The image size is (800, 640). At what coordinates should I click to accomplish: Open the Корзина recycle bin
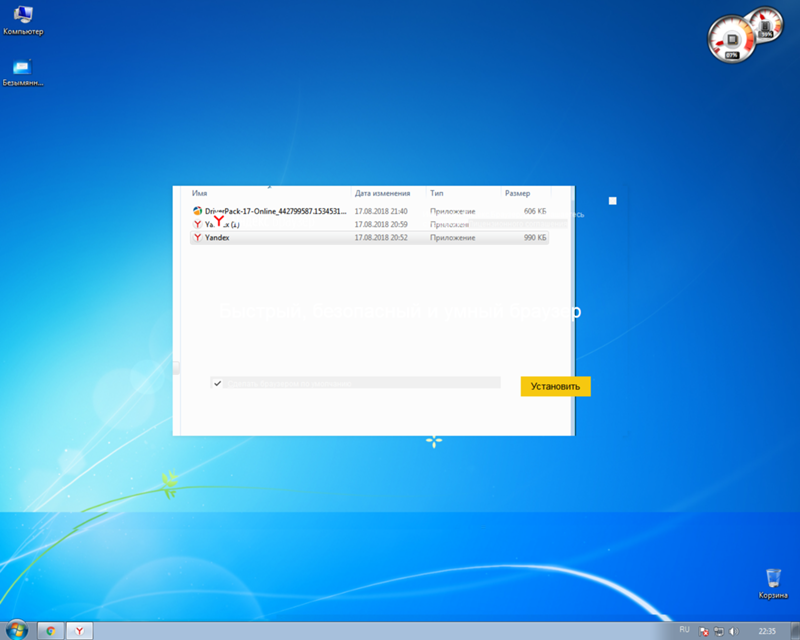point(773,583)
